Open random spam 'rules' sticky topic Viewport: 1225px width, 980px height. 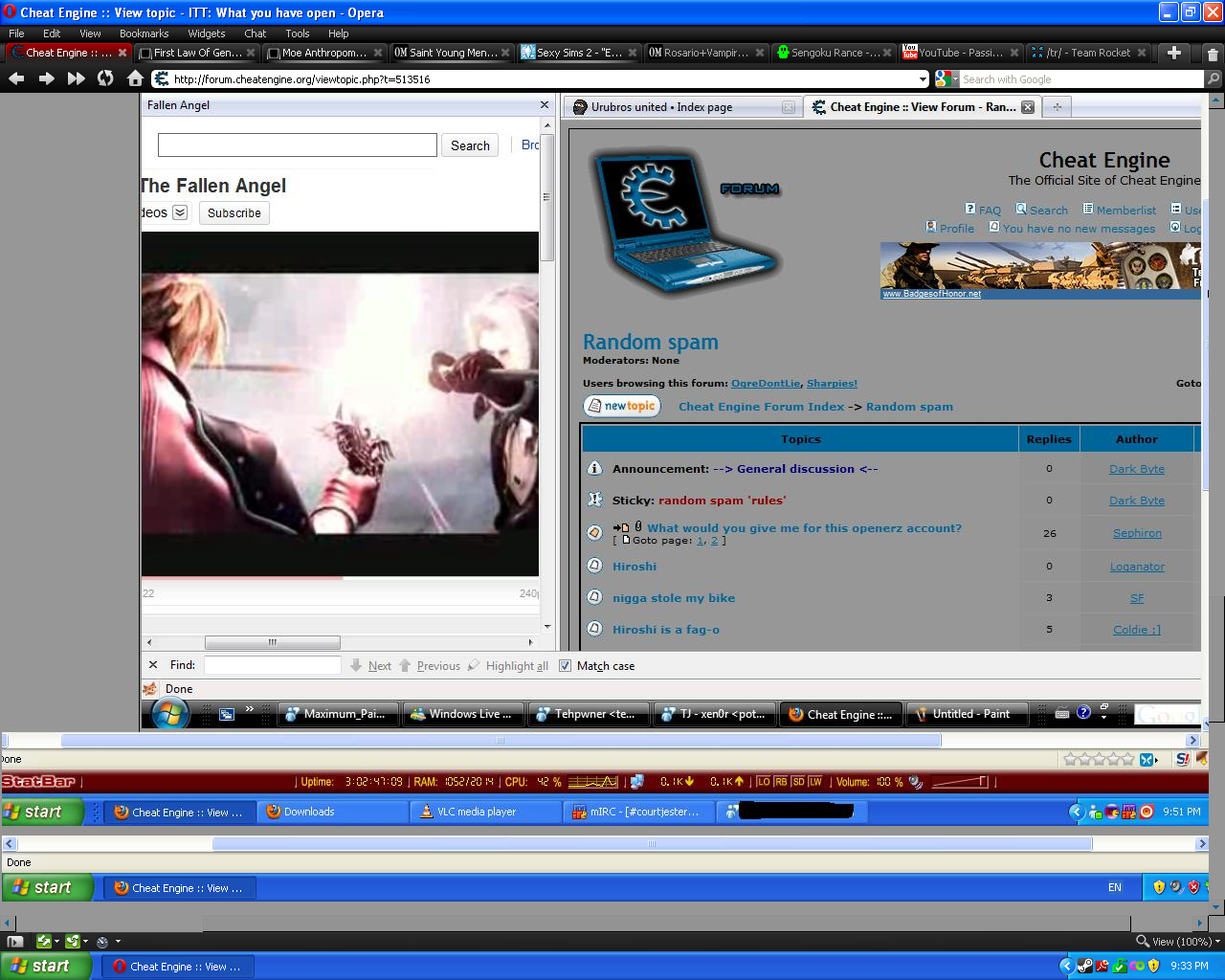pyautogui.click(x=722, y=500)
